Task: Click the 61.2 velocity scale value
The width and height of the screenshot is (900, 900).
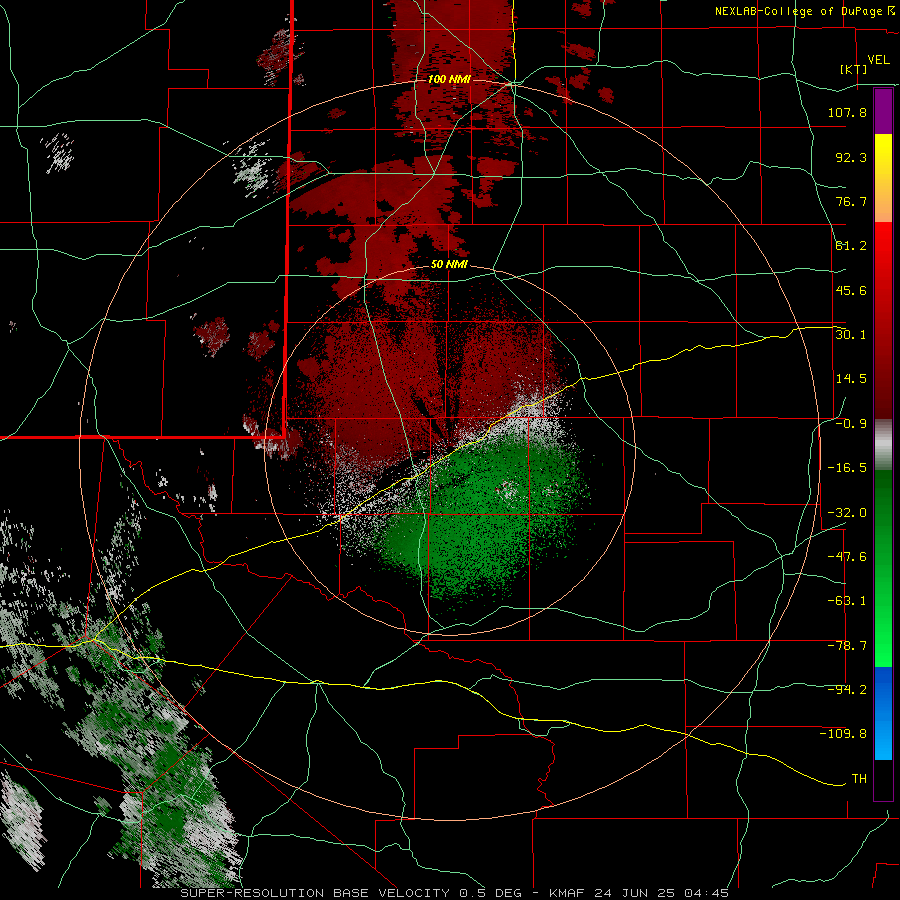Action: [x=851, y=246]
